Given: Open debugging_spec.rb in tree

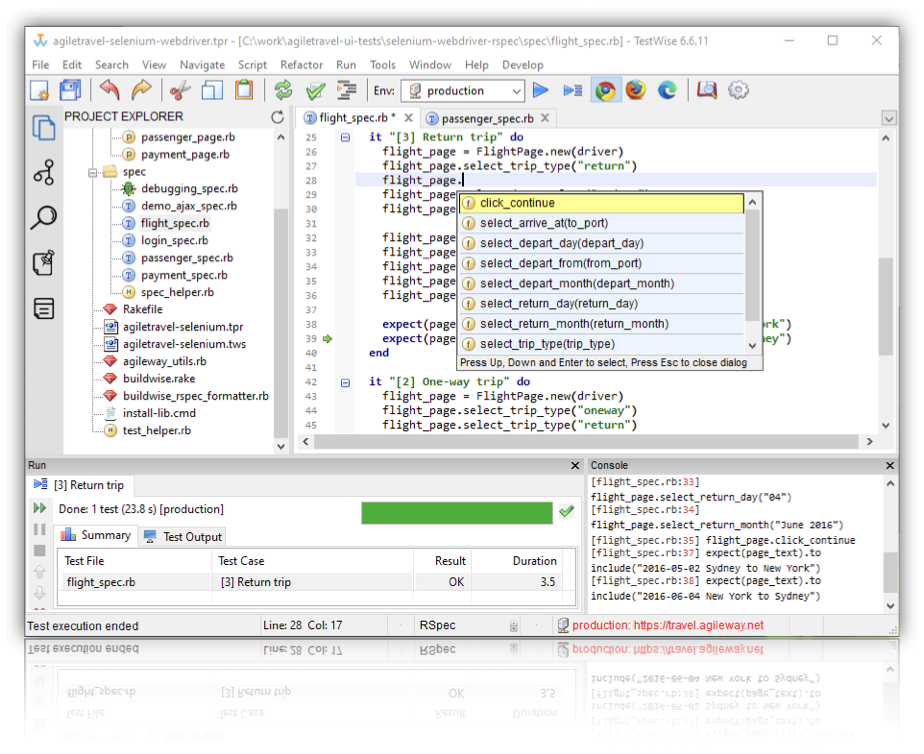Looking at the screenshot, I should [189, 188].
